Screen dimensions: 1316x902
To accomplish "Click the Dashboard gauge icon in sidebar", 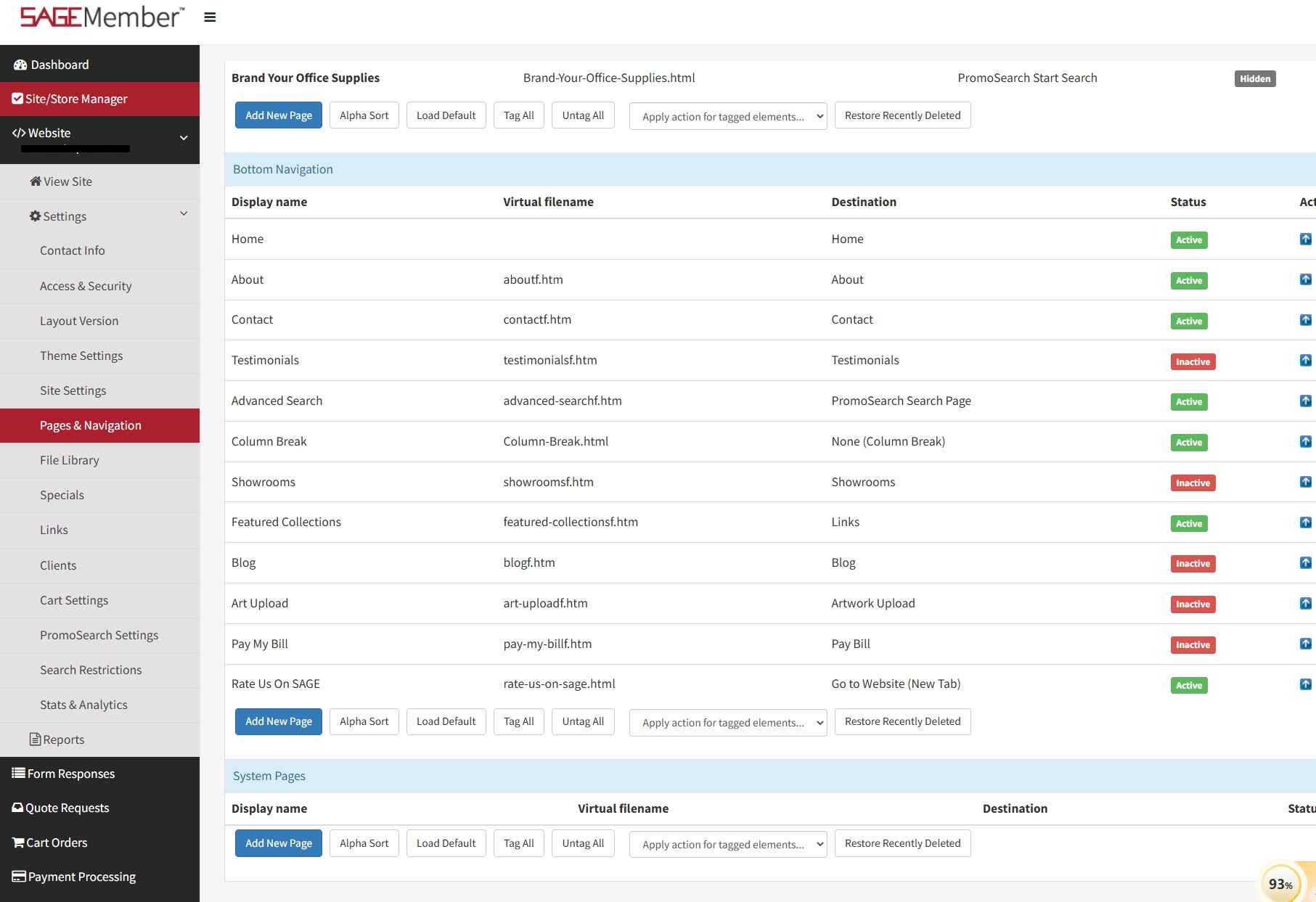I will [x=20, y=65].
